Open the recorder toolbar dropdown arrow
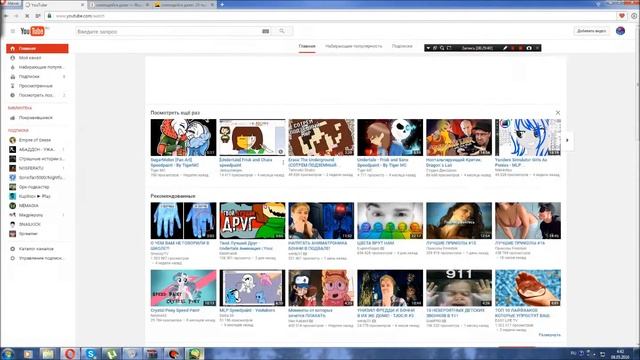Image resolution: width=640 pixels, height=360 pixels. (x=428, y=48)
